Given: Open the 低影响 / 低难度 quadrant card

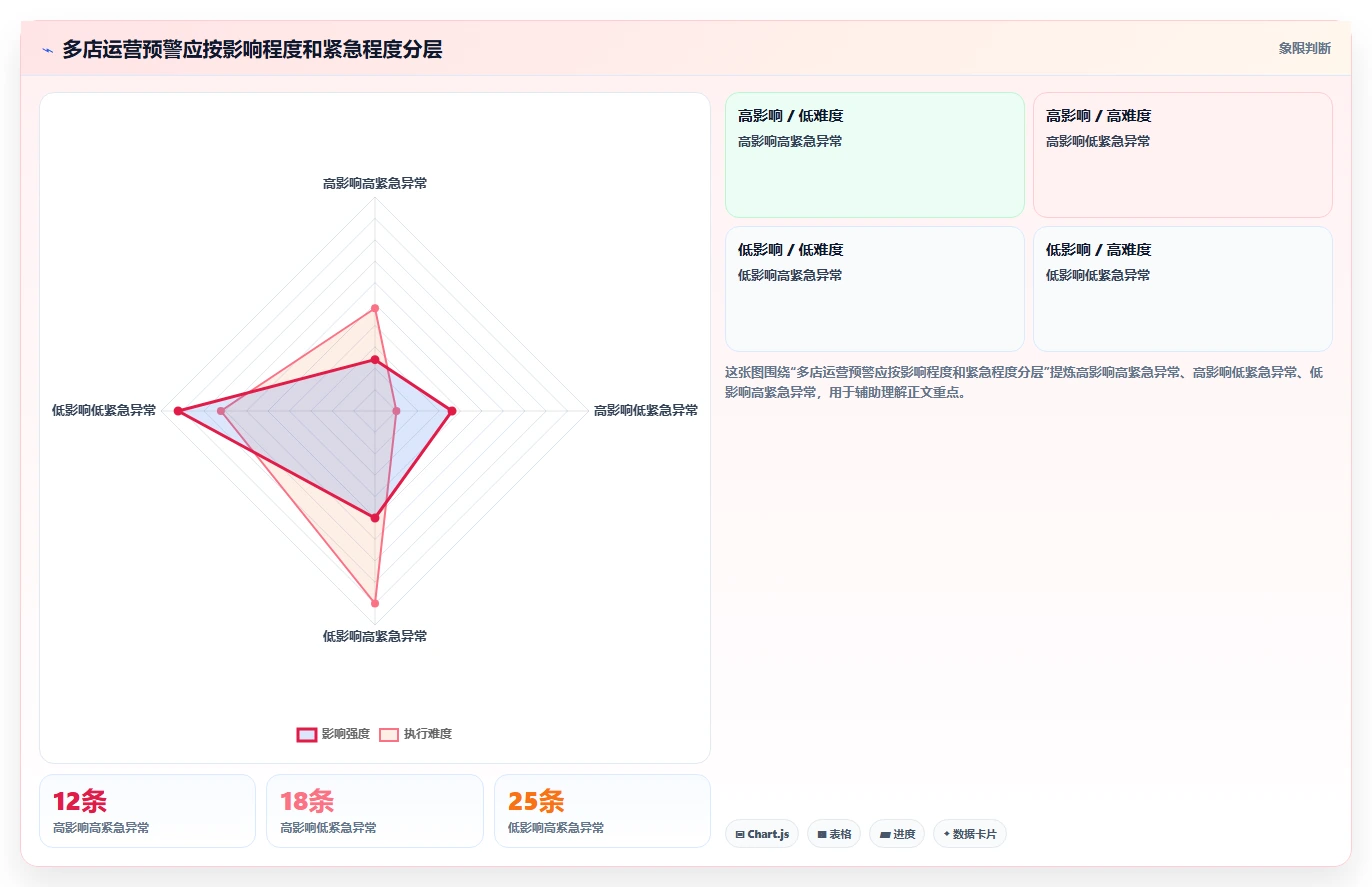Looking at the screenshot, I should point(875,289).
